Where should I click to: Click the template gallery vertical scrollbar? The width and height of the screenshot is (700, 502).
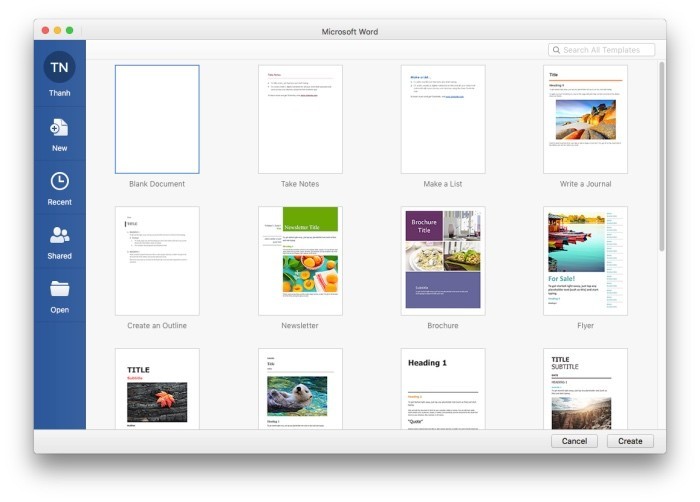662,156
